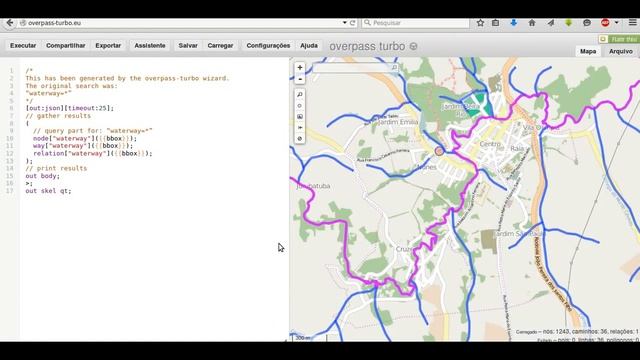
Task: Click the red Adblock icon
Action: pyautogui.click(x=605, y=23)
